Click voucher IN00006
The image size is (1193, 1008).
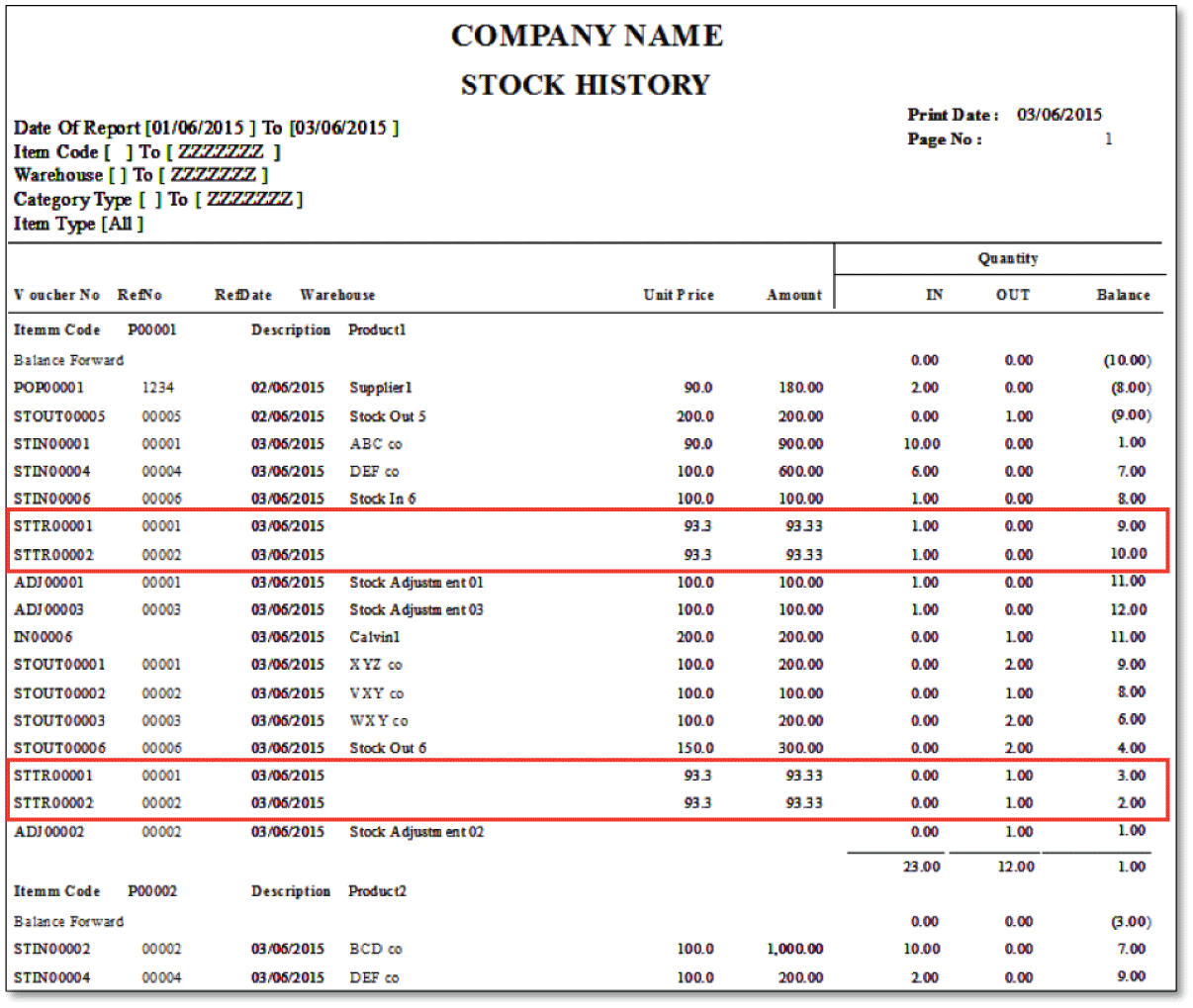43,637
